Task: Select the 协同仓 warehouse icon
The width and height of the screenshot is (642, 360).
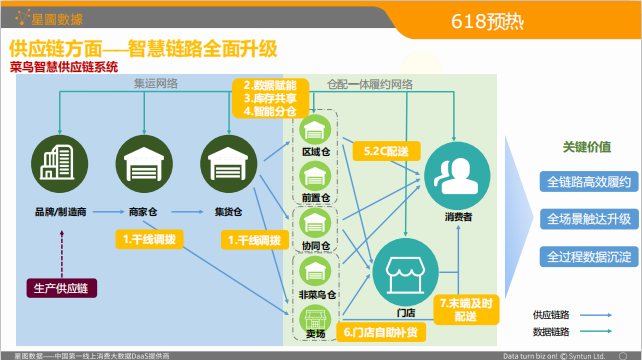Action: pyautogui.click(x=315, y=224)
